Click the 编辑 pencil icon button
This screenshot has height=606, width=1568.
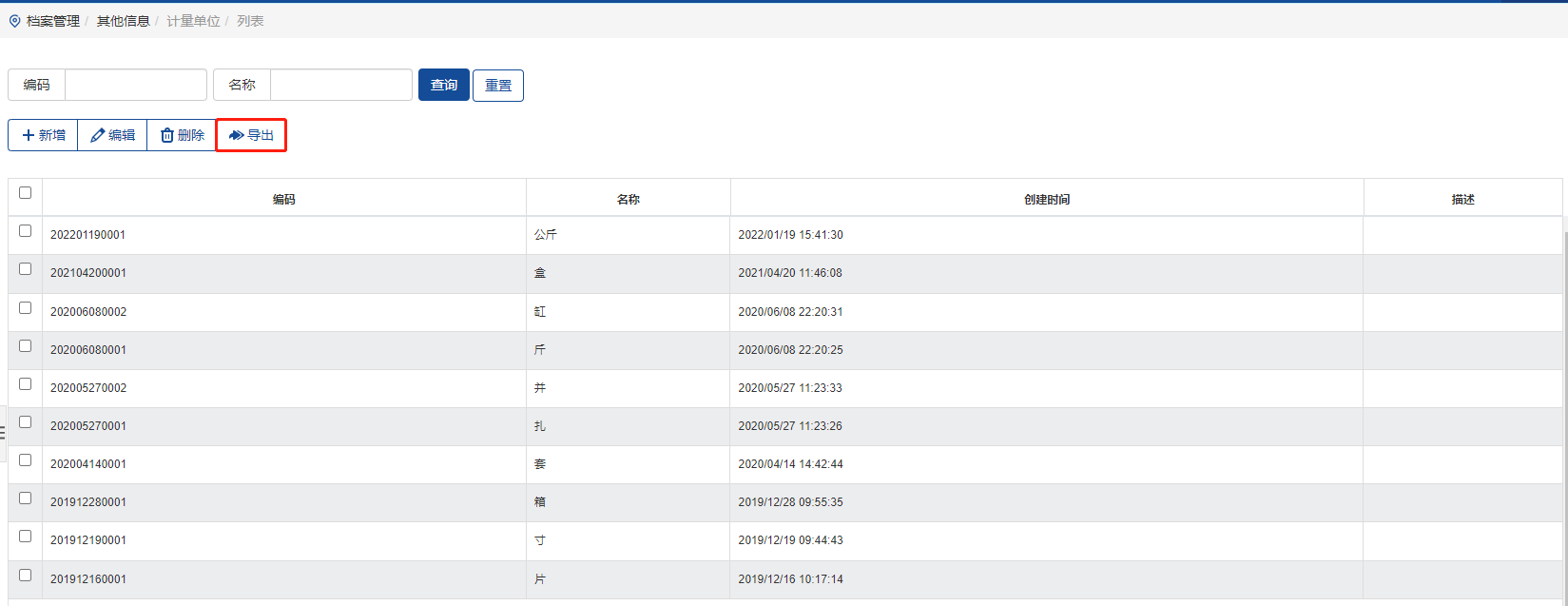[x=112, y=135]
